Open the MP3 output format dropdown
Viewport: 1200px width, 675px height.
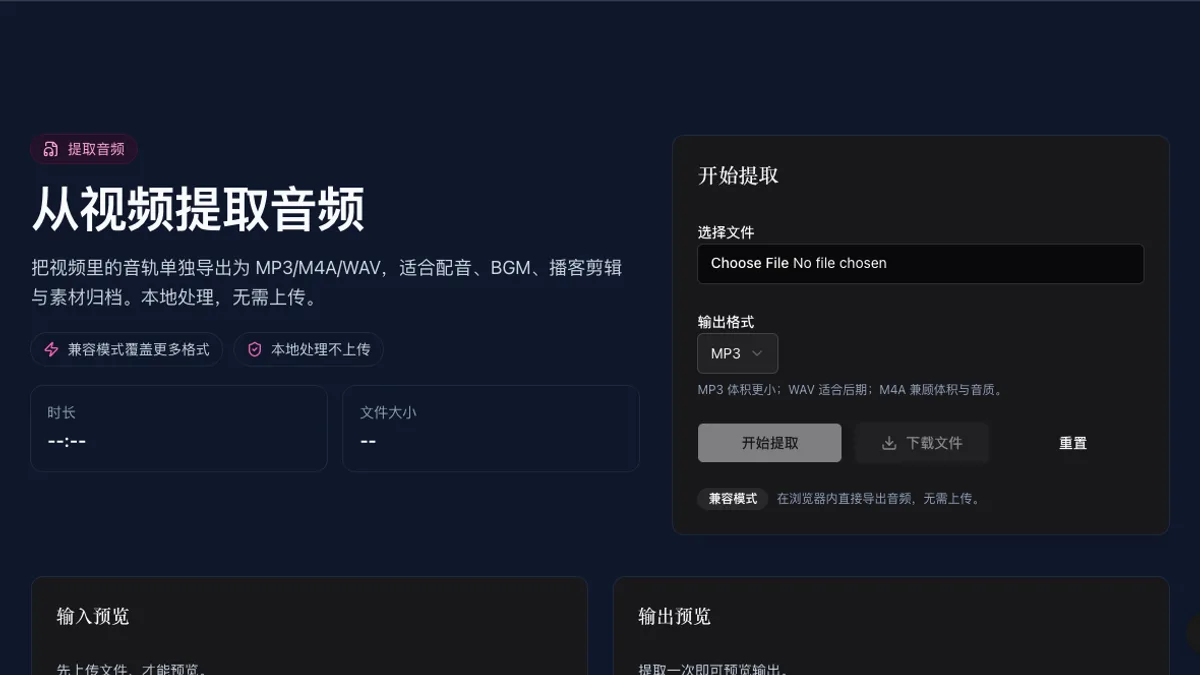point(738,353)
